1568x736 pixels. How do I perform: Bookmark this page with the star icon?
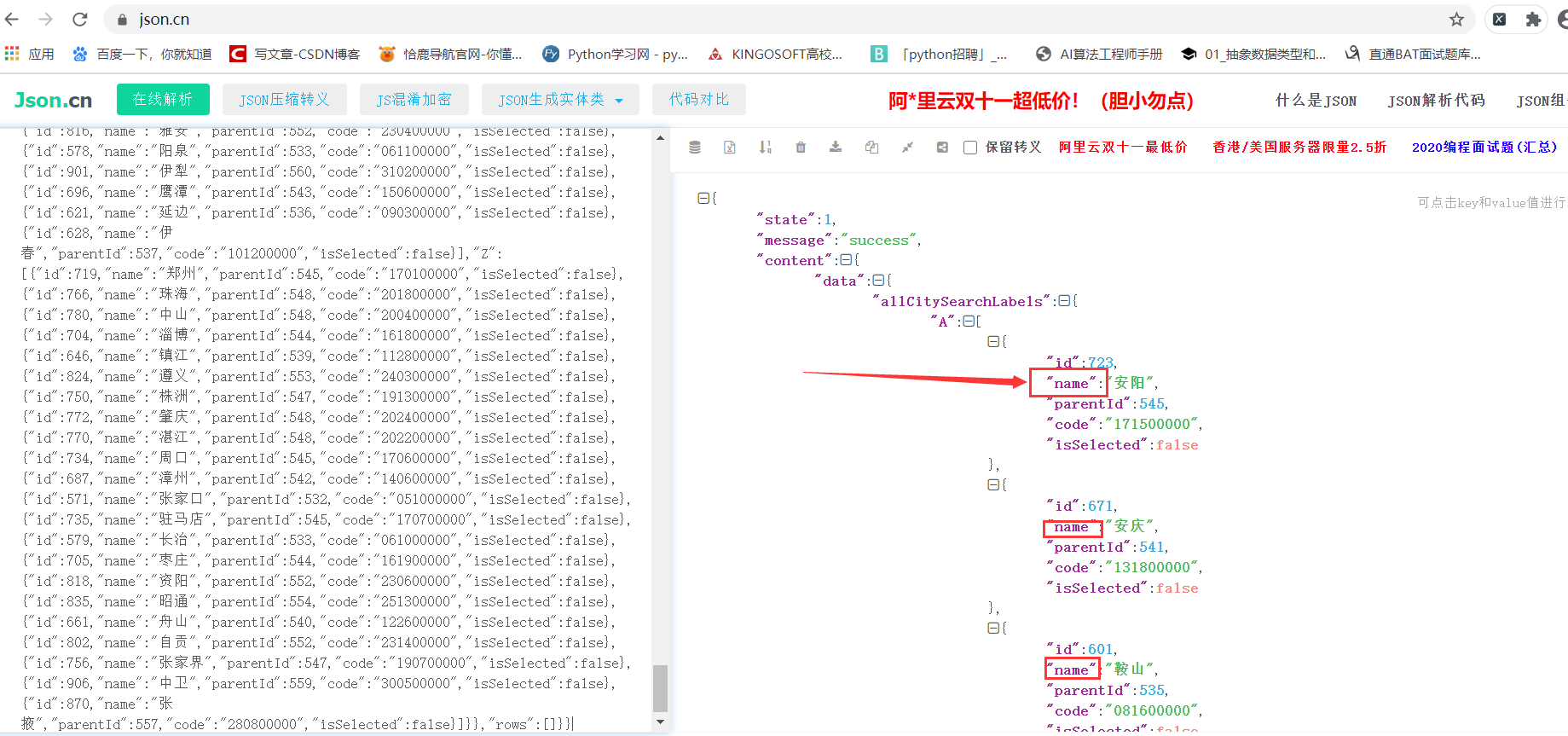(x=1456, y=19)
